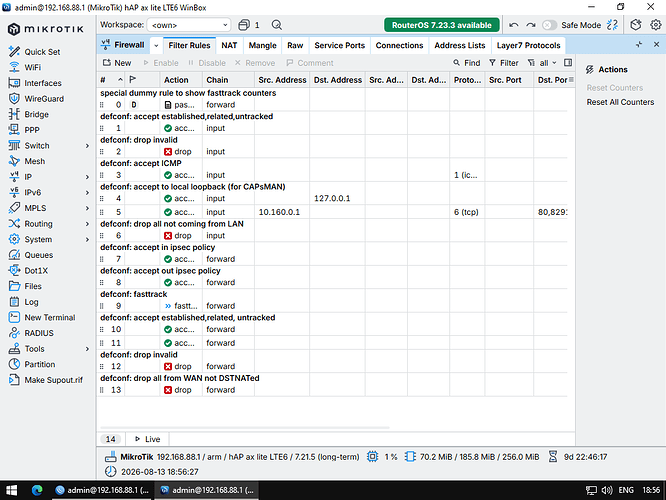
Task: Toggle Safe Mode switch
Action: [x=549, y=25]
